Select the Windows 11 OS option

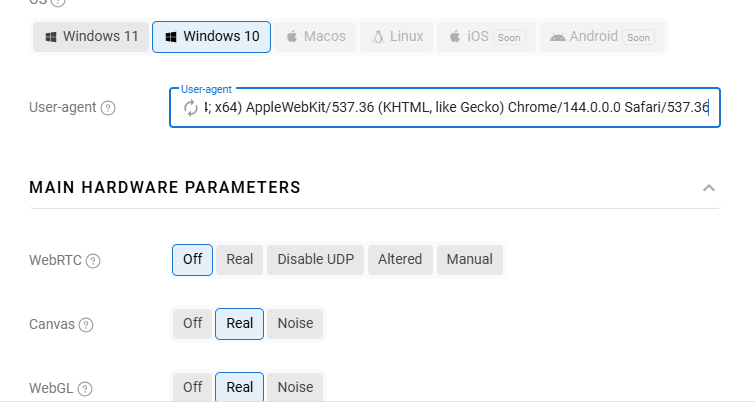click(x=91, y=37)
